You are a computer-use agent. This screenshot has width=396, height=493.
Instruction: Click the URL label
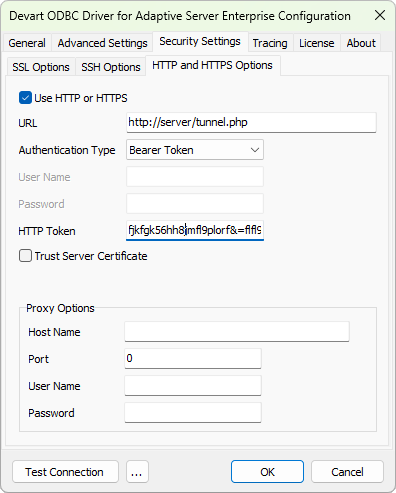coord(28,123)
